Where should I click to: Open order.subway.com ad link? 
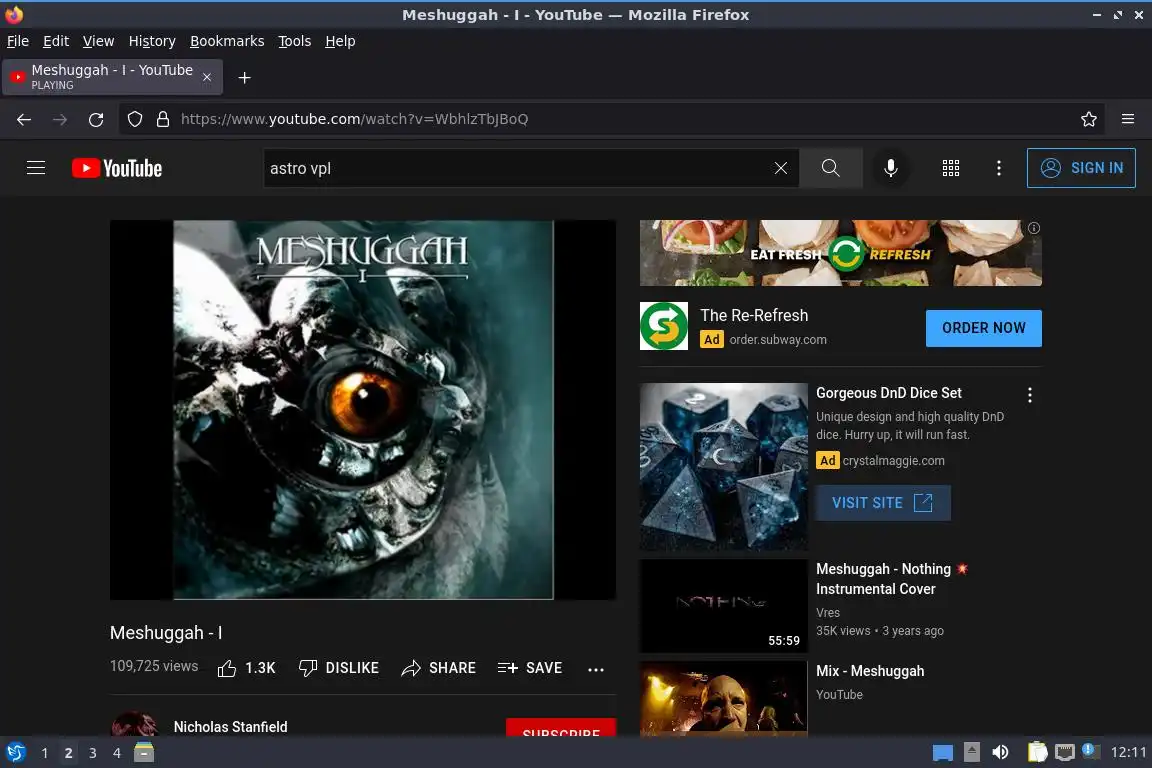tap(777, 340)
